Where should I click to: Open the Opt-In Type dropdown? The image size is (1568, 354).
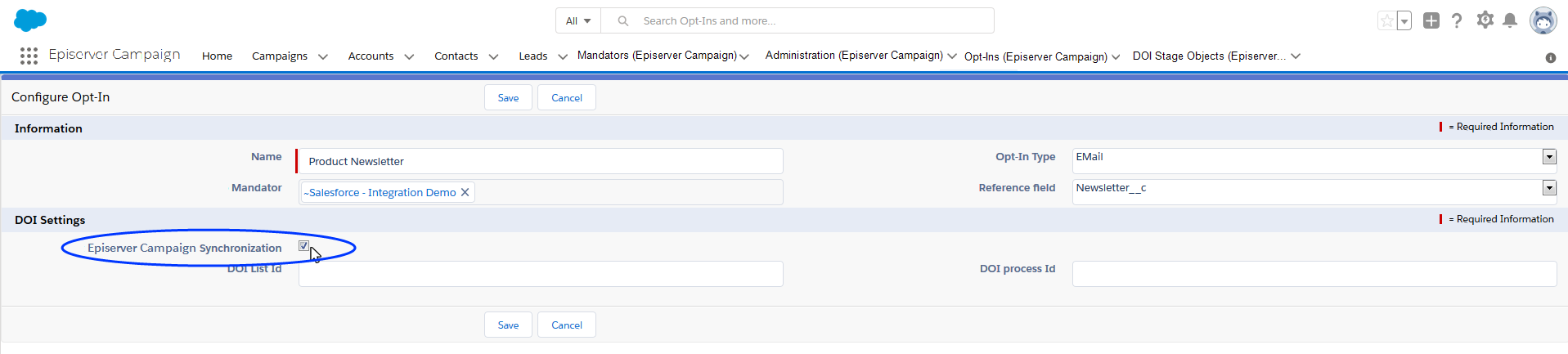pos(1549,157)
